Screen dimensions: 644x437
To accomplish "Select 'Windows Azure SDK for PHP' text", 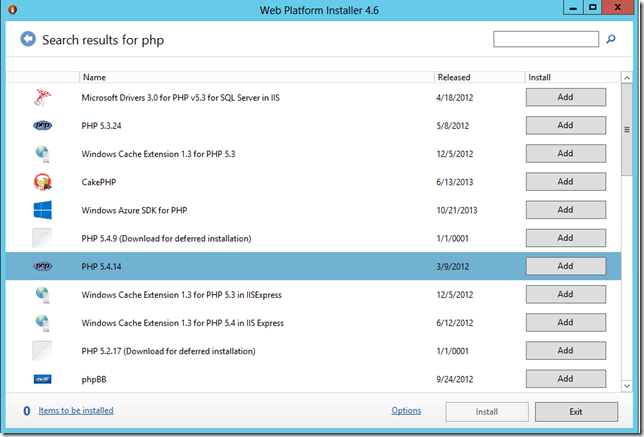I will [134, 210].
